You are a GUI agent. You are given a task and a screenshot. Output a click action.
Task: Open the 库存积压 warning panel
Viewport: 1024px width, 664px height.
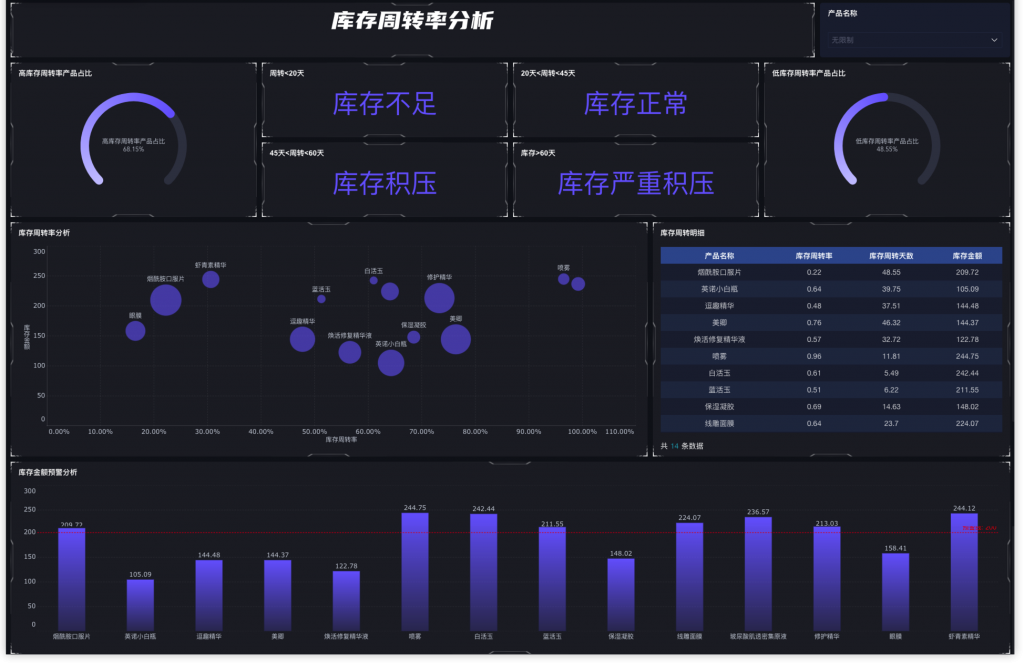[384, 183]
